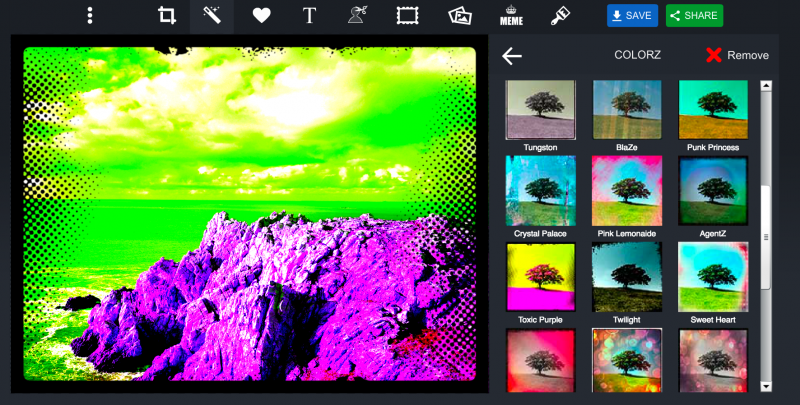Go back with the left arrow
The height and width of the screenshot is (405, 800).
[x=512, y=56]
